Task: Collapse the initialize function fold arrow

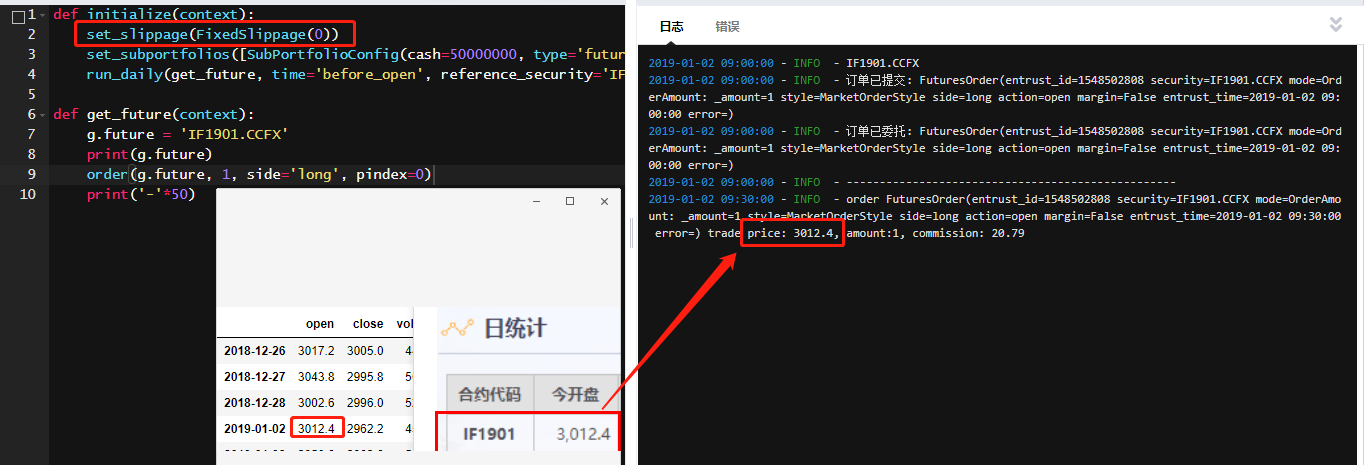Action: 41,15
